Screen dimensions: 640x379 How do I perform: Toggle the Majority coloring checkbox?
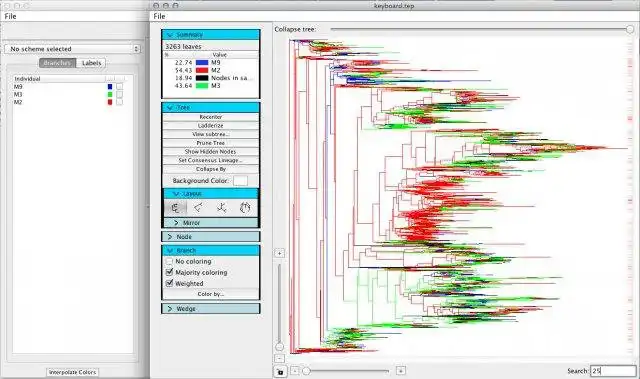169,272
